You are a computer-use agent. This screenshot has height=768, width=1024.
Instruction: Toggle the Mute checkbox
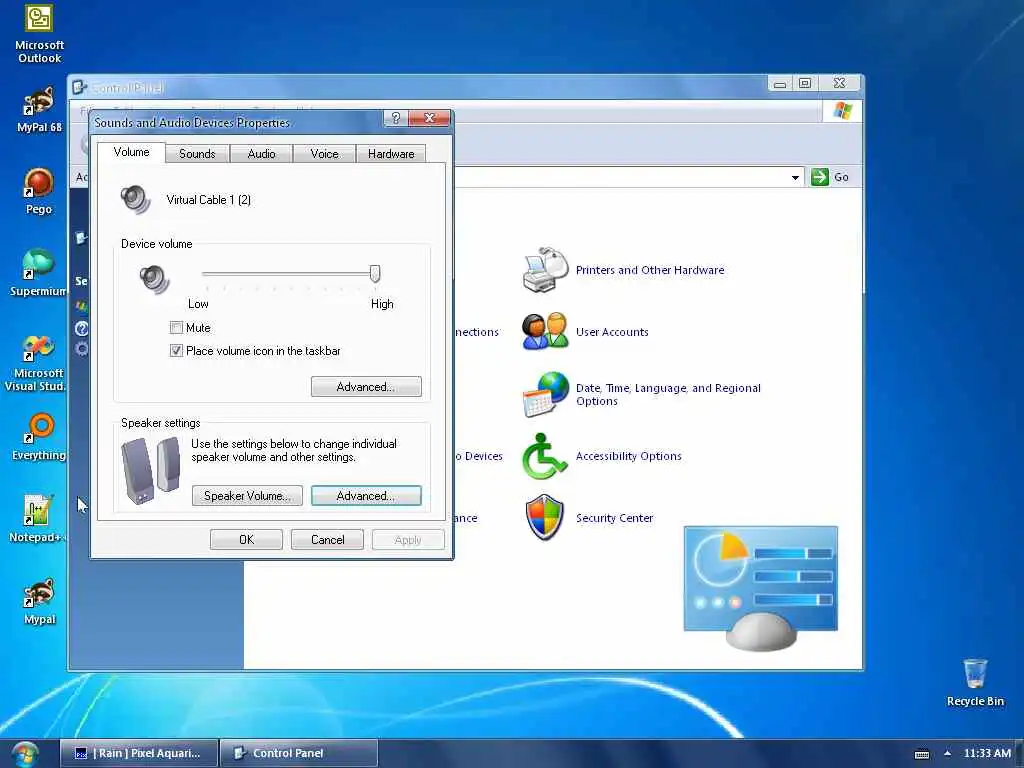click(176, 327)
